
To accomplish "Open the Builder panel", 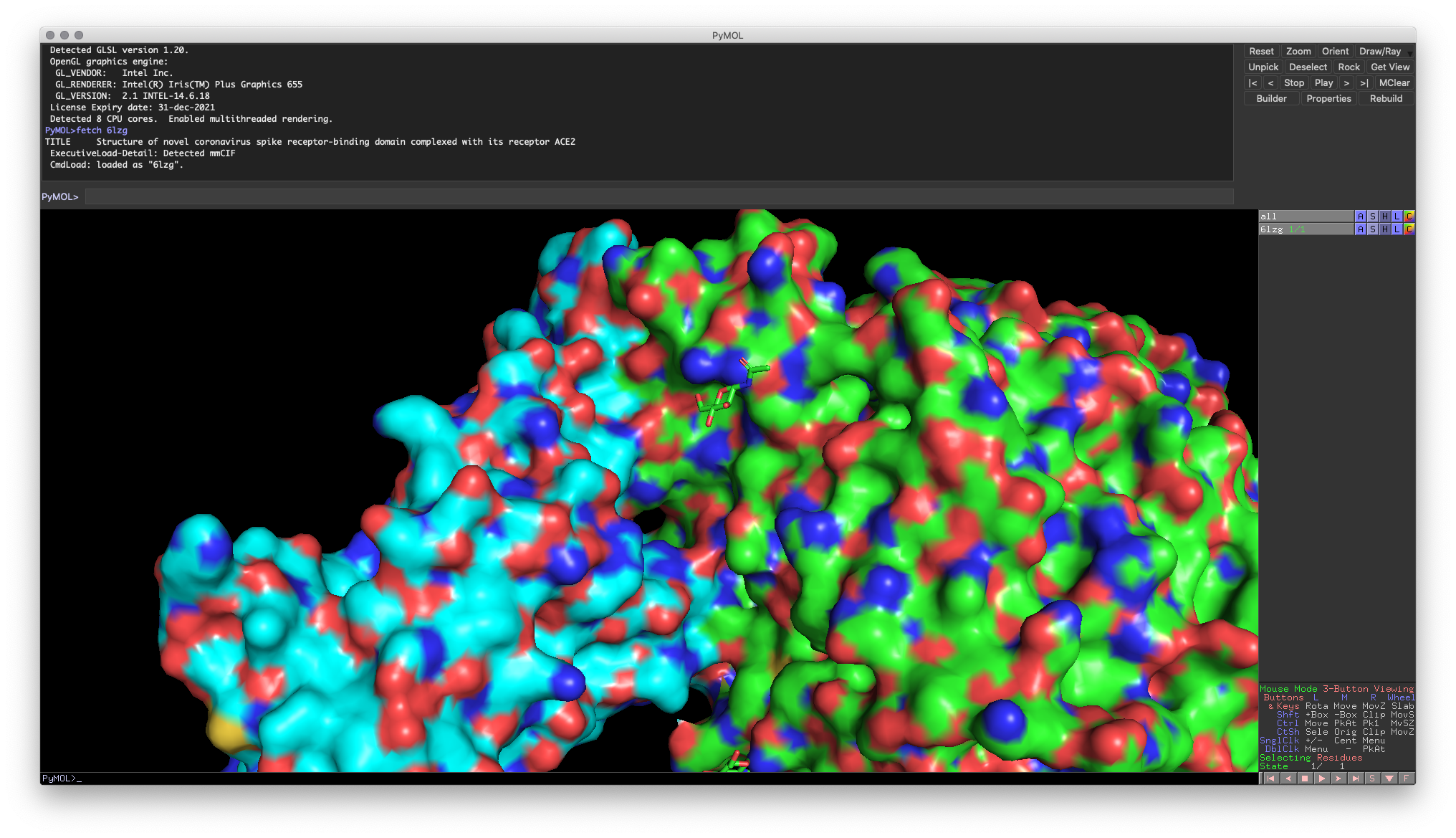I will point(1271,99).
